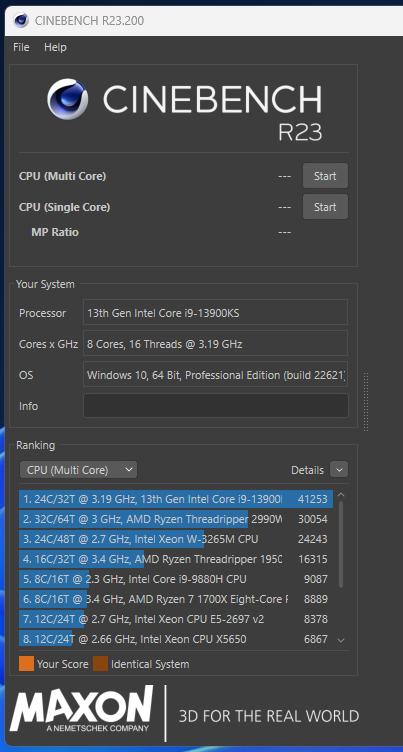Select the i9-13900 entry ranked first
Image resolution: width=403 pixels, height=752 pixels.
[176, 499]
